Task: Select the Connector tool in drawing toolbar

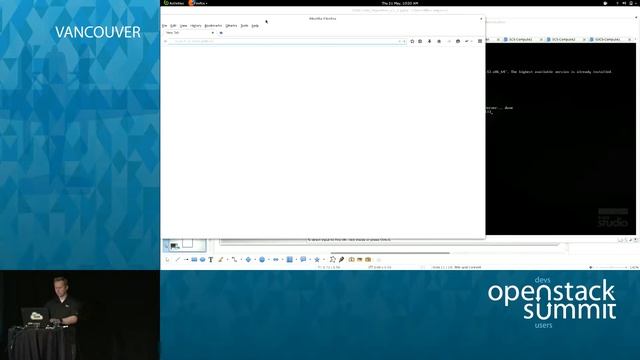Action: [x=234, y=260]
